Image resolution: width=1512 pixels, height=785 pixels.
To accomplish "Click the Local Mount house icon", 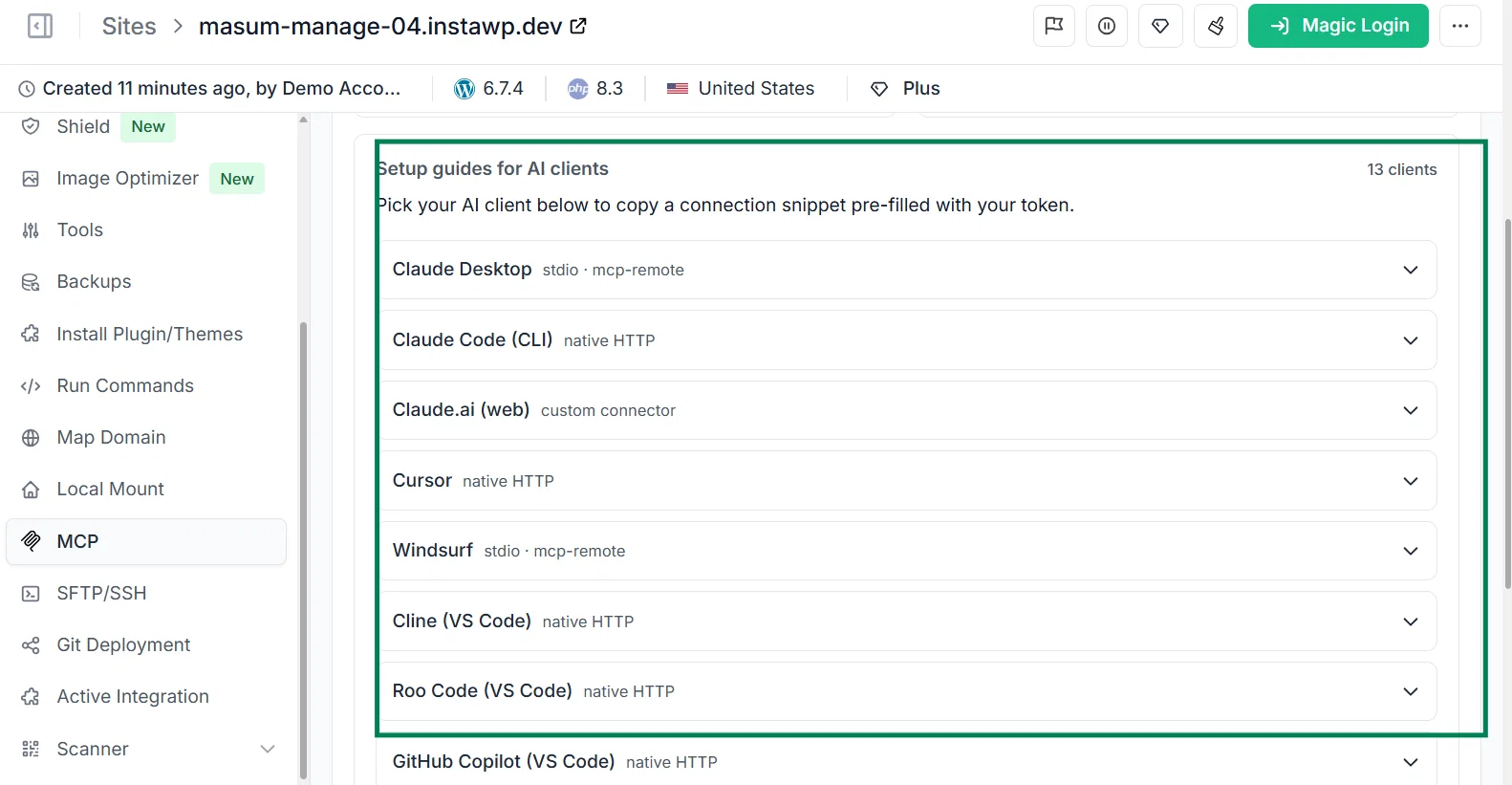I will coord(31,490).
